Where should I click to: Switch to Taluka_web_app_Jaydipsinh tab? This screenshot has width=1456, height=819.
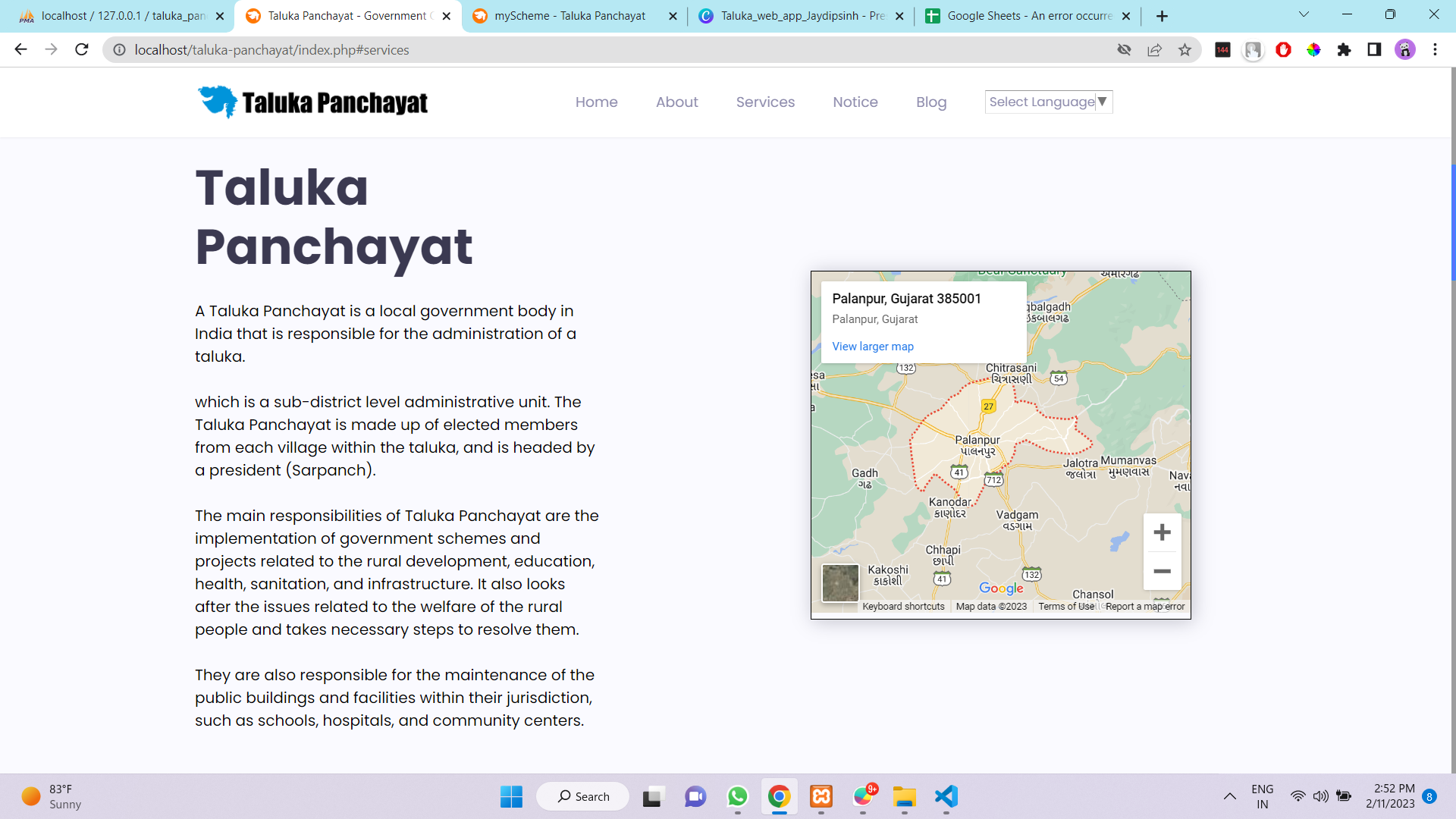click(x=802, y=16)
